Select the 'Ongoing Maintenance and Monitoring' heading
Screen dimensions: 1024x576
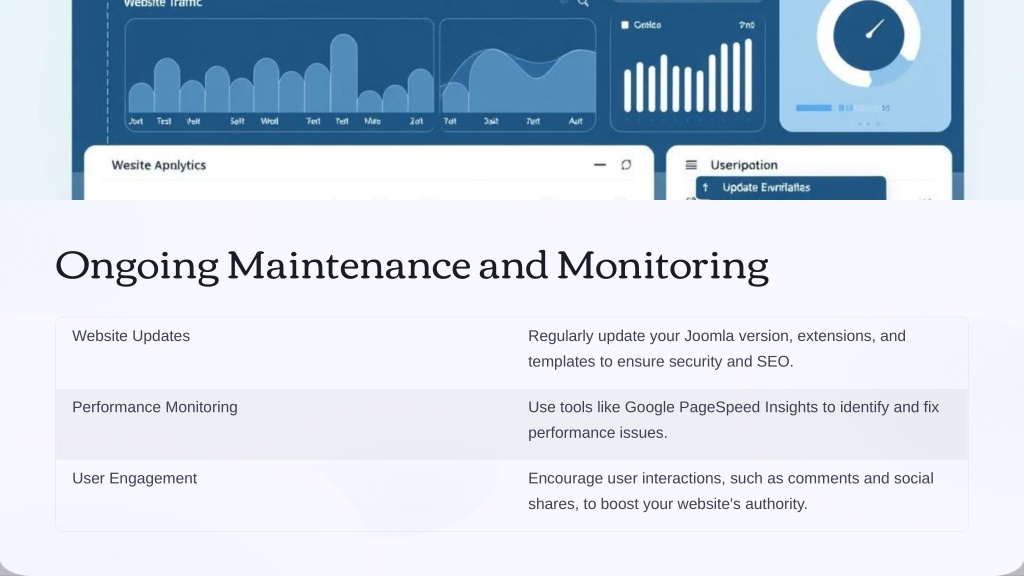pyautogui.click(x=412, y=266)
